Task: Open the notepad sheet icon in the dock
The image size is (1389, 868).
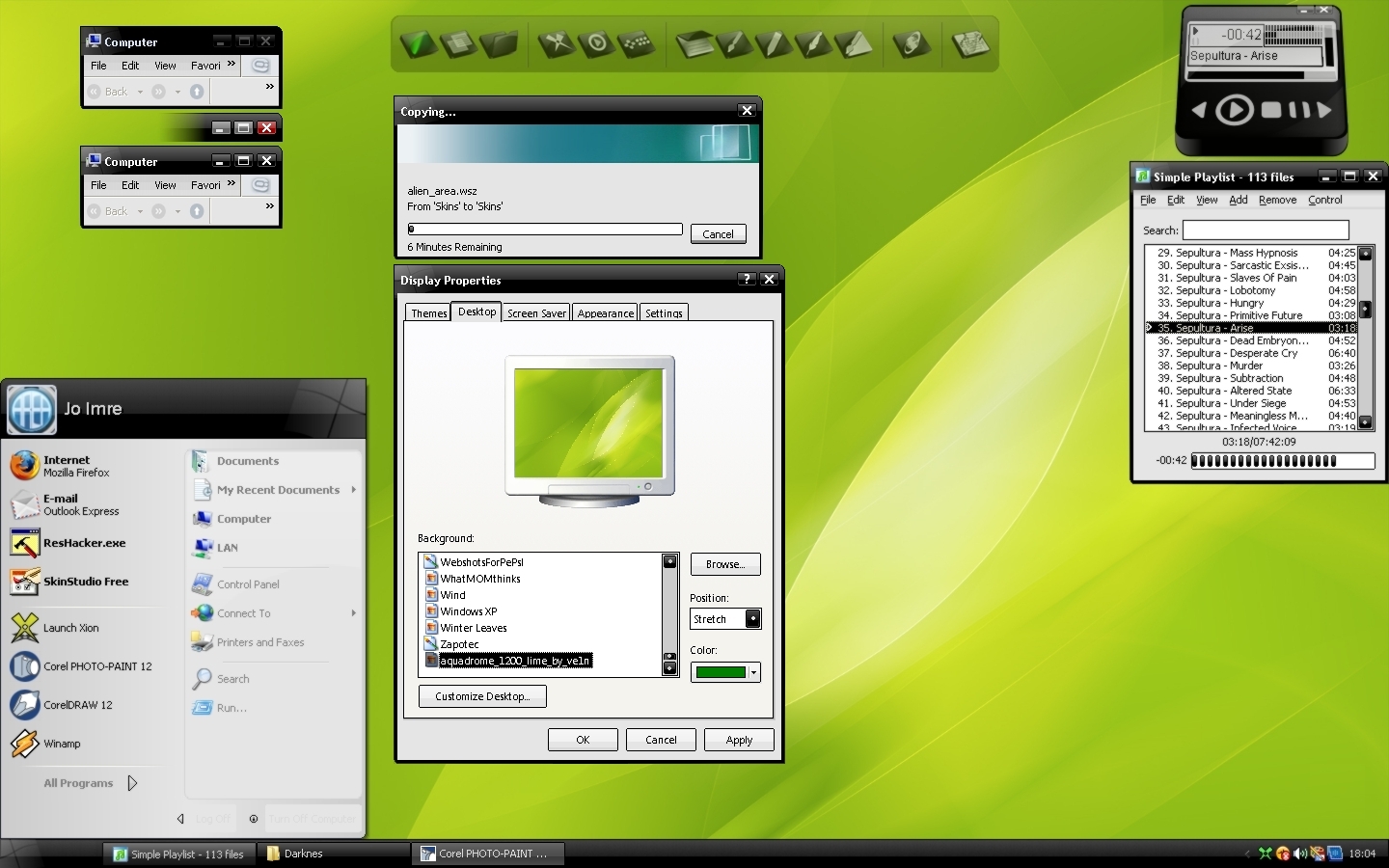Action: (694, 43)
